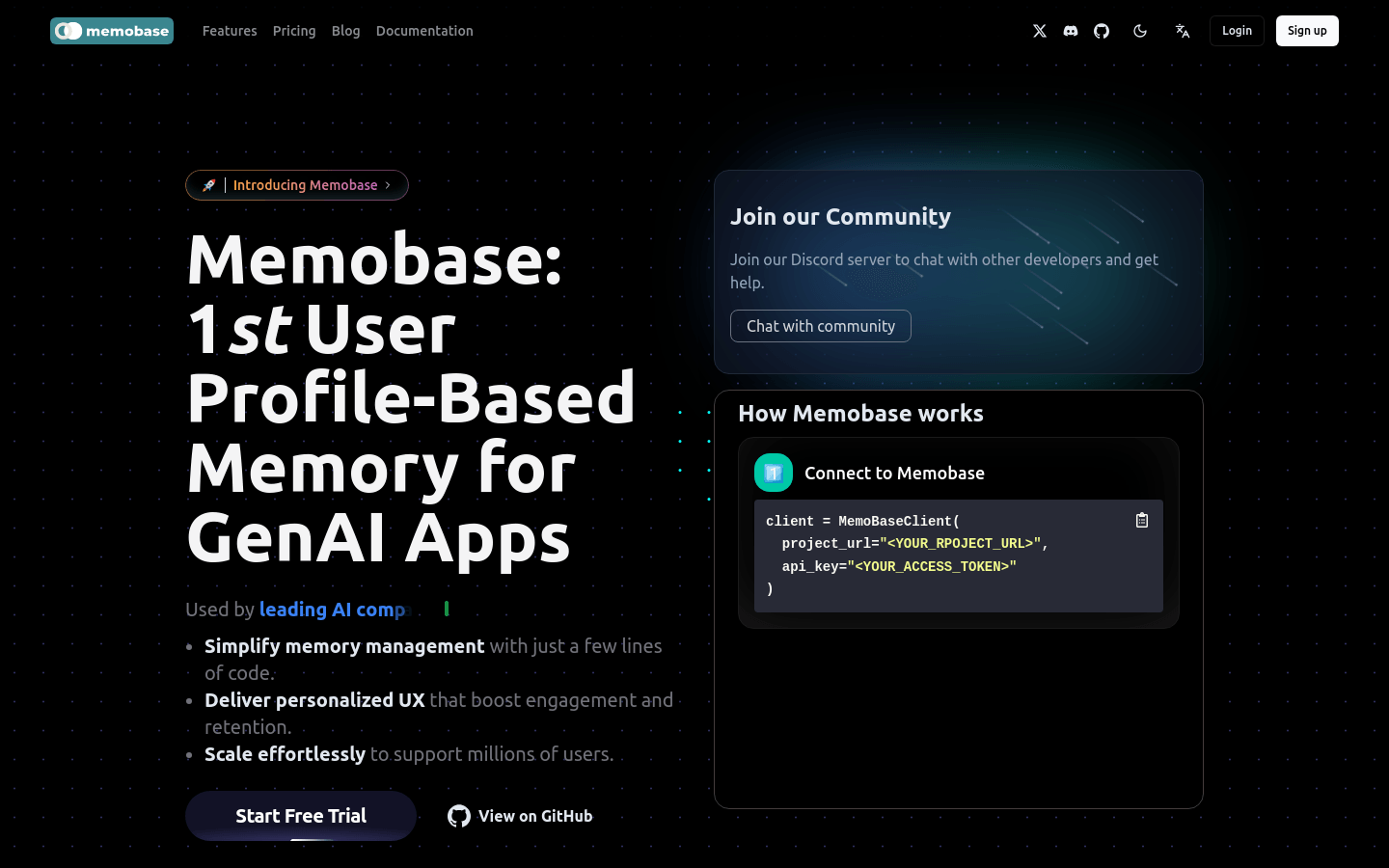This screenshot has width=1389, height=868.
Task: Click the GitHub icon beside View on GitHub
Action: point(459,816)
